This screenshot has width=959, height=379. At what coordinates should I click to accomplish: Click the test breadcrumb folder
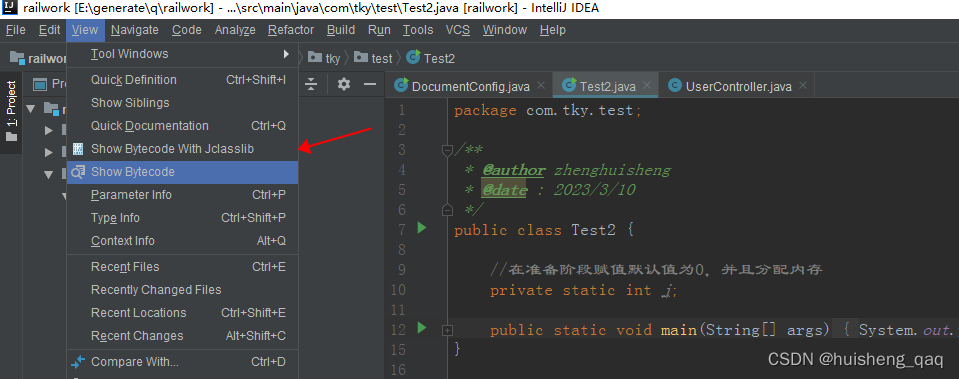pos(373,59)
